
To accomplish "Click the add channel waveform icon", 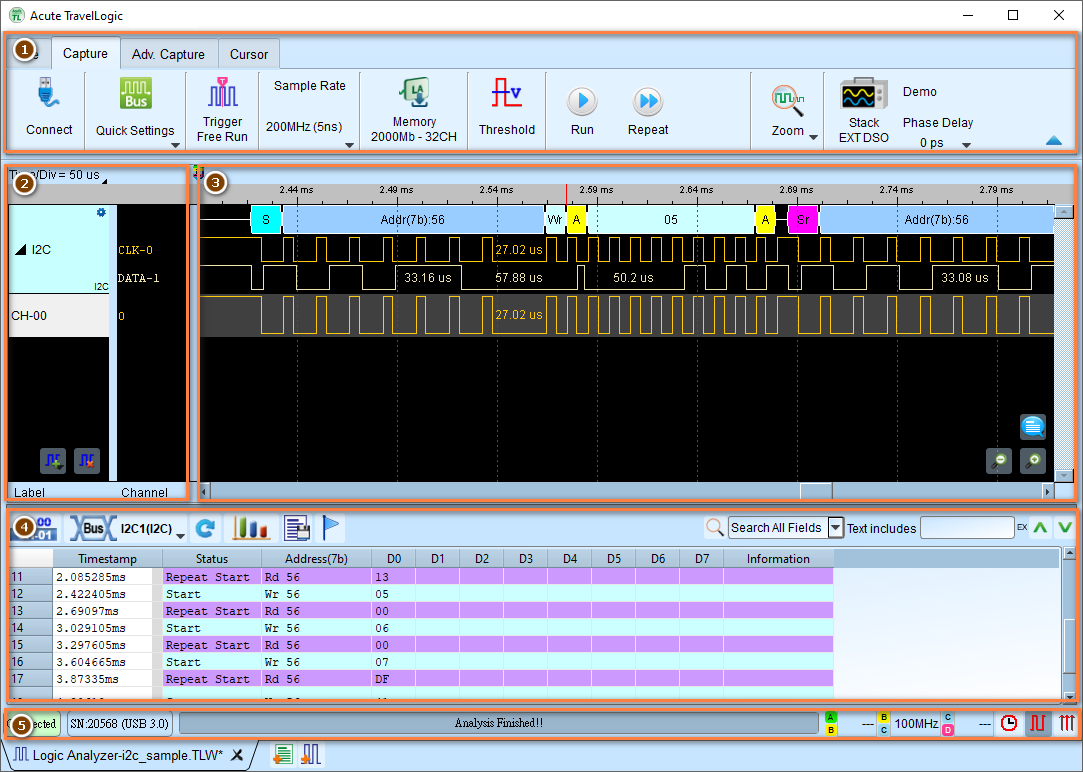I will (x=53, y=461).
